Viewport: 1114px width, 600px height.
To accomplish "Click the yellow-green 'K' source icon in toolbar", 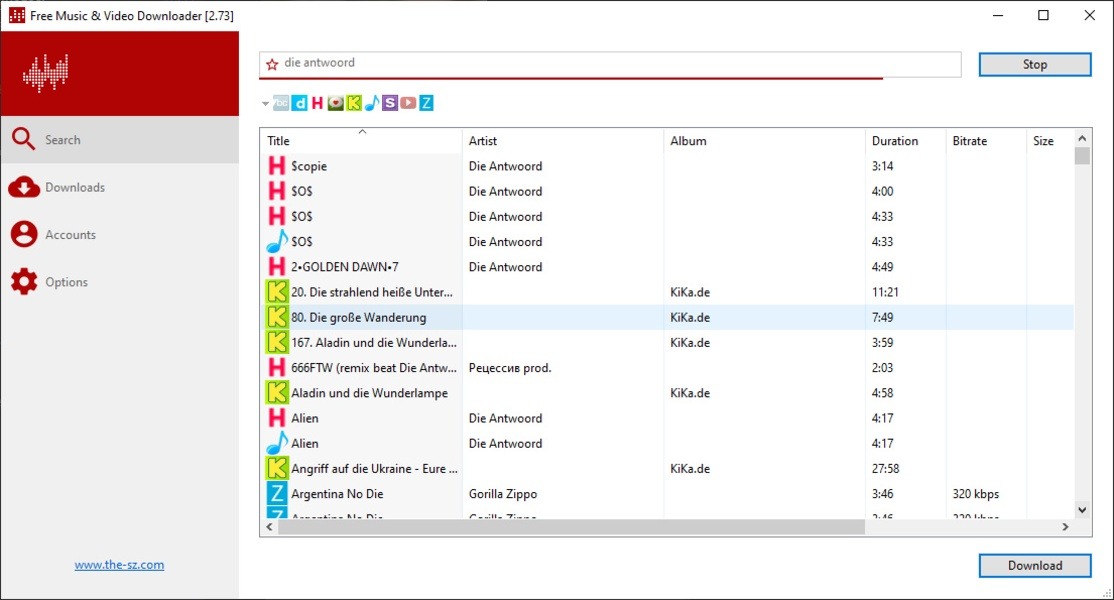I will coord(353,103).
